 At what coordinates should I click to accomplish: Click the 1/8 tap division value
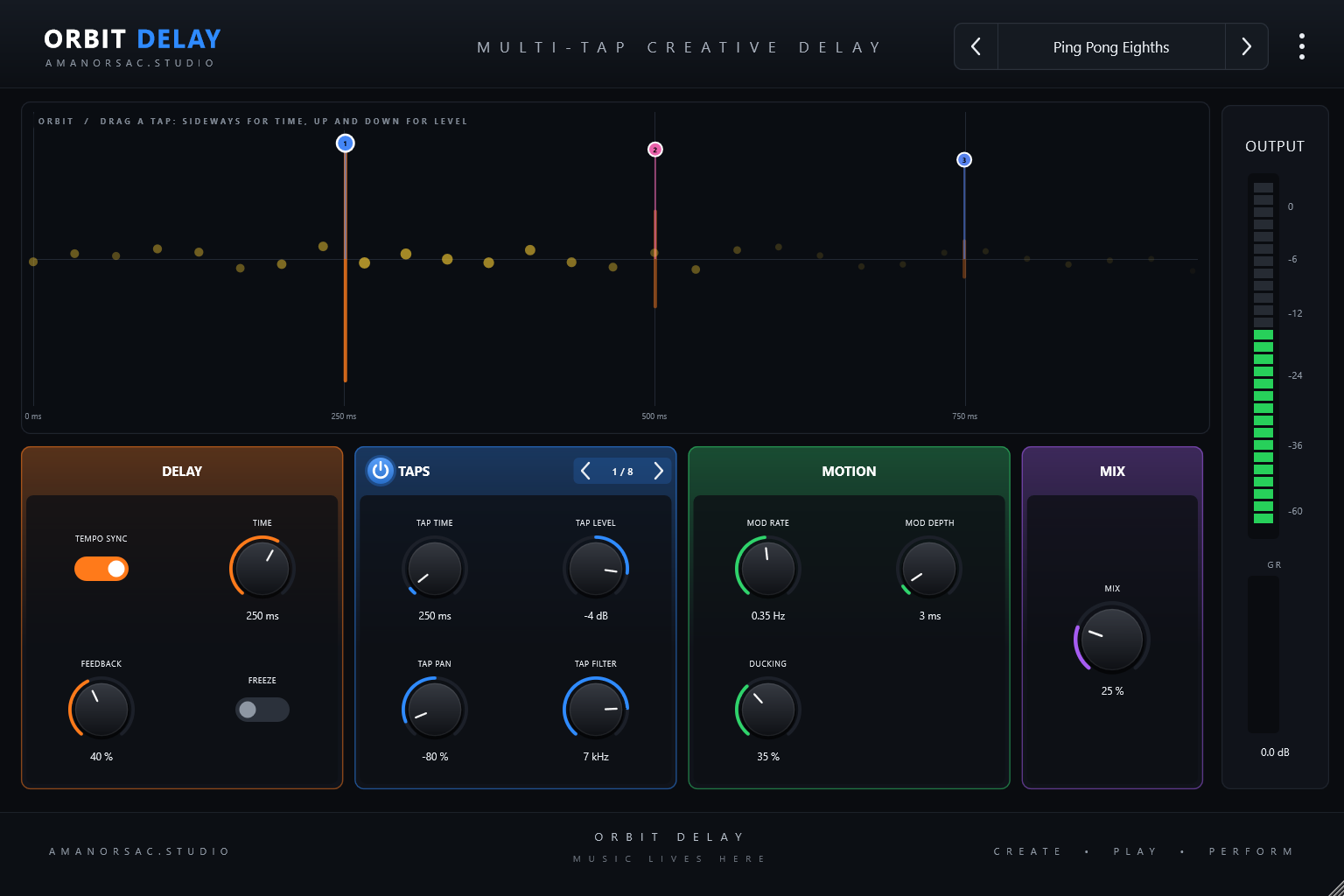click(622, 472)
